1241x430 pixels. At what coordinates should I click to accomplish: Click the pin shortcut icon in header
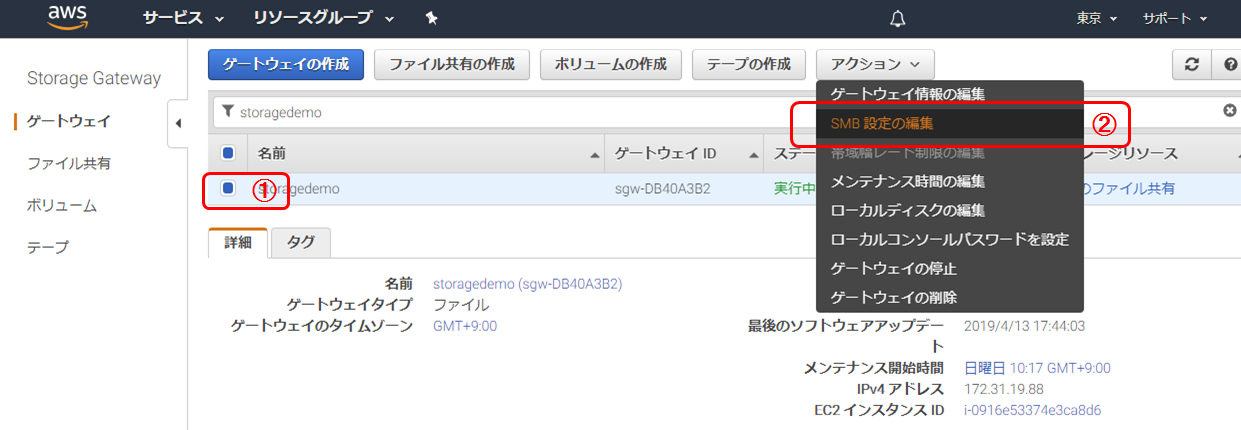pyautogui.click(x=430, y=19)
